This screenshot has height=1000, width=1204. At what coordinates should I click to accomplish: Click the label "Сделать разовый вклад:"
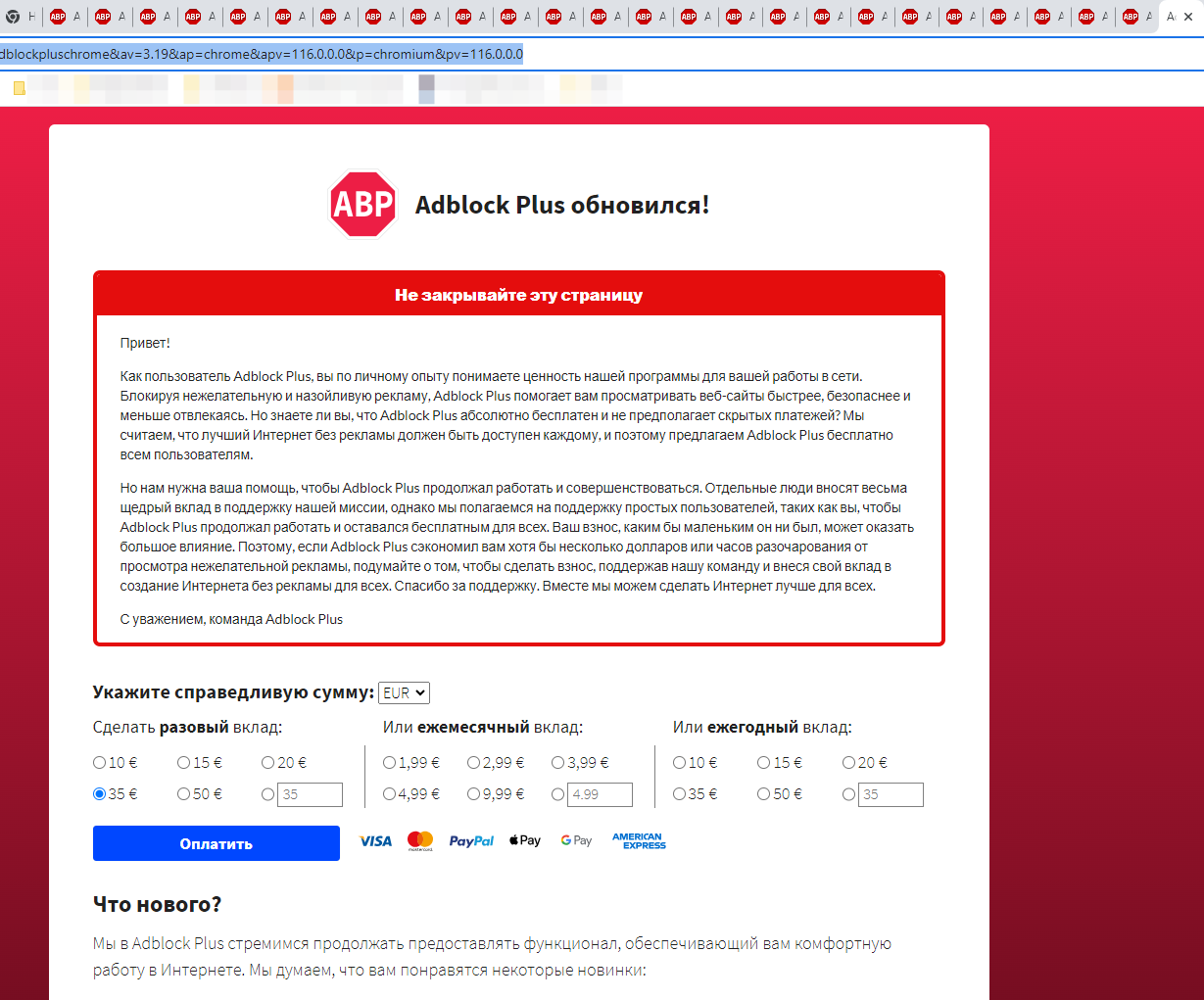[187, 728]
